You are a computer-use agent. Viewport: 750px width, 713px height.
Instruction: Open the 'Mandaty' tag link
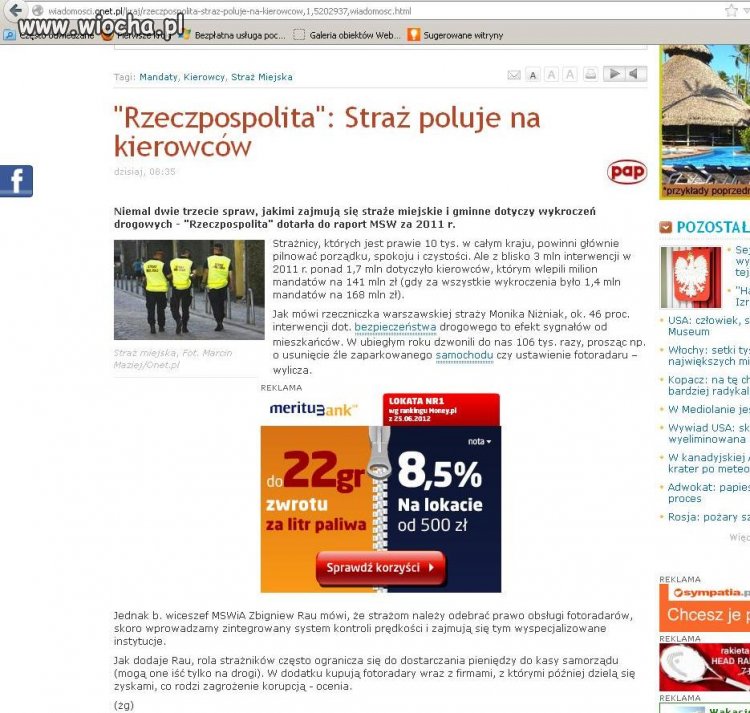click(158, 77)
